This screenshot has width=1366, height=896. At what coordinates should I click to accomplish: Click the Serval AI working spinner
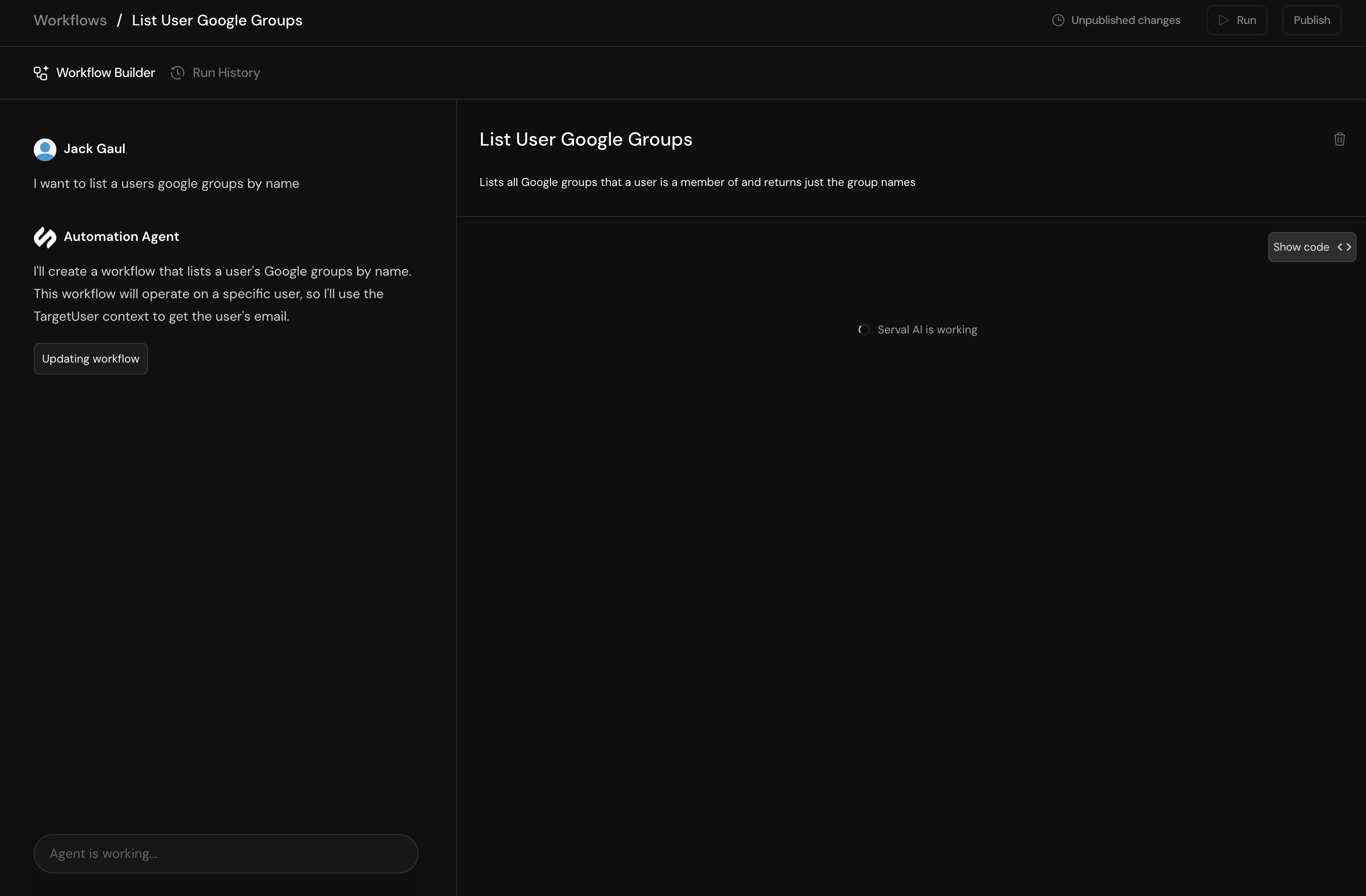pos(864,329)
